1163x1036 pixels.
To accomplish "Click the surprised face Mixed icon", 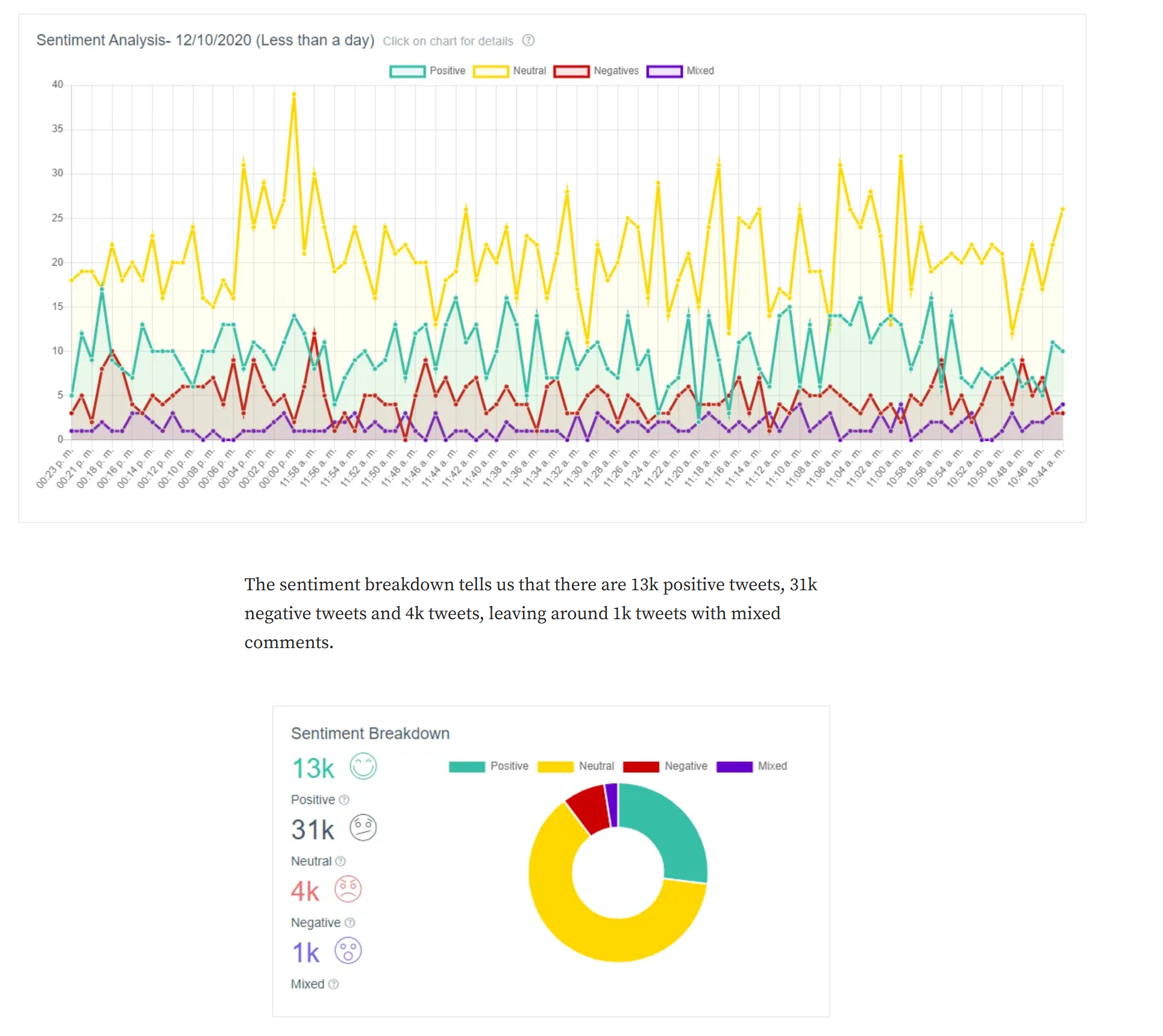I will point(348,951).
